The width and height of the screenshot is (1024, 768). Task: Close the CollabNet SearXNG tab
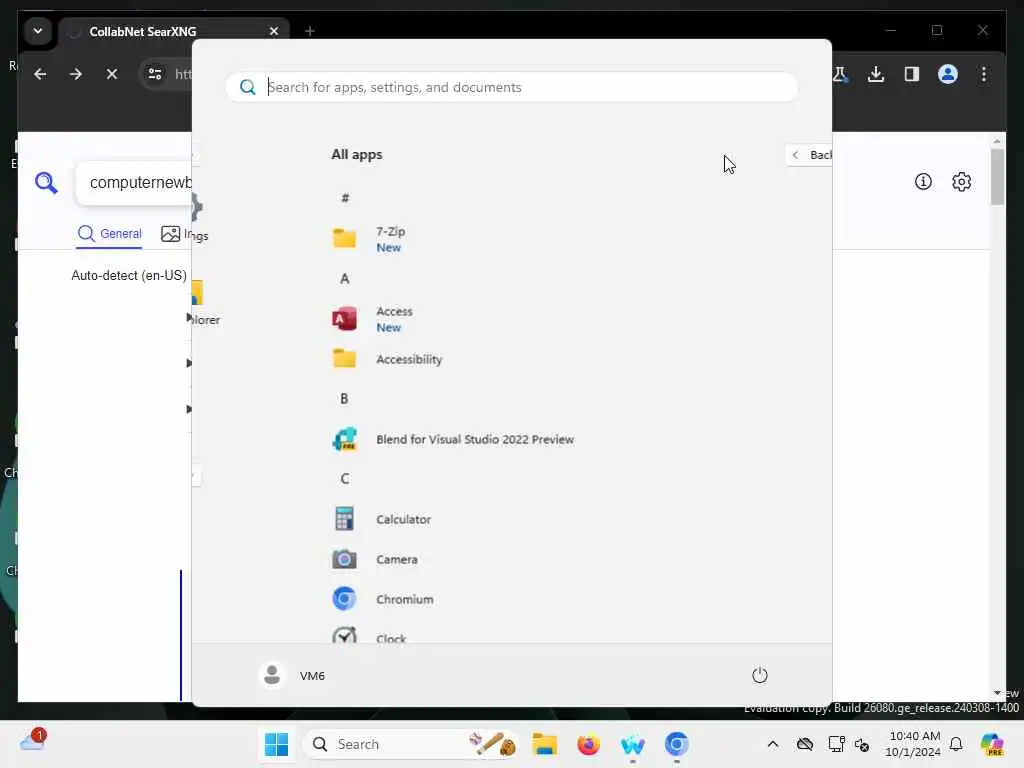click(x=274, y=31)
